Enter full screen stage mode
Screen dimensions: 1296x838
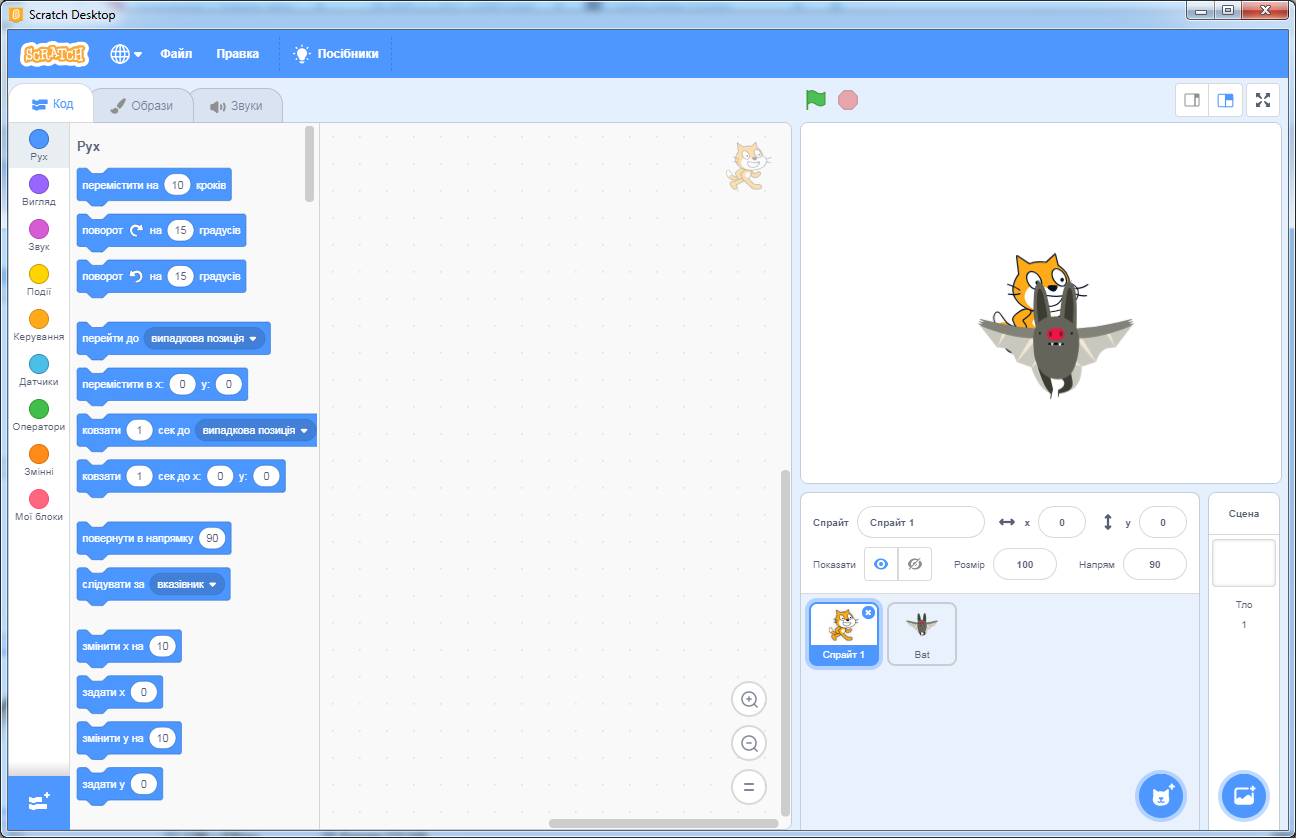tap(1263, 100)
